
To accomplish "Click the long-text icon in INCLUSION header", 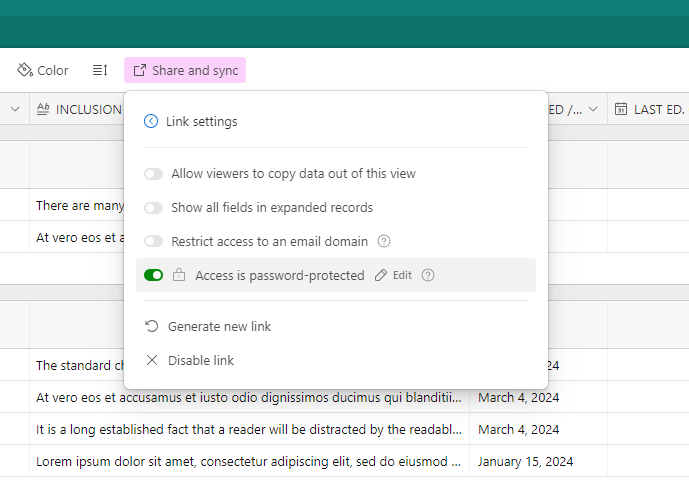I will click(43, 109).
